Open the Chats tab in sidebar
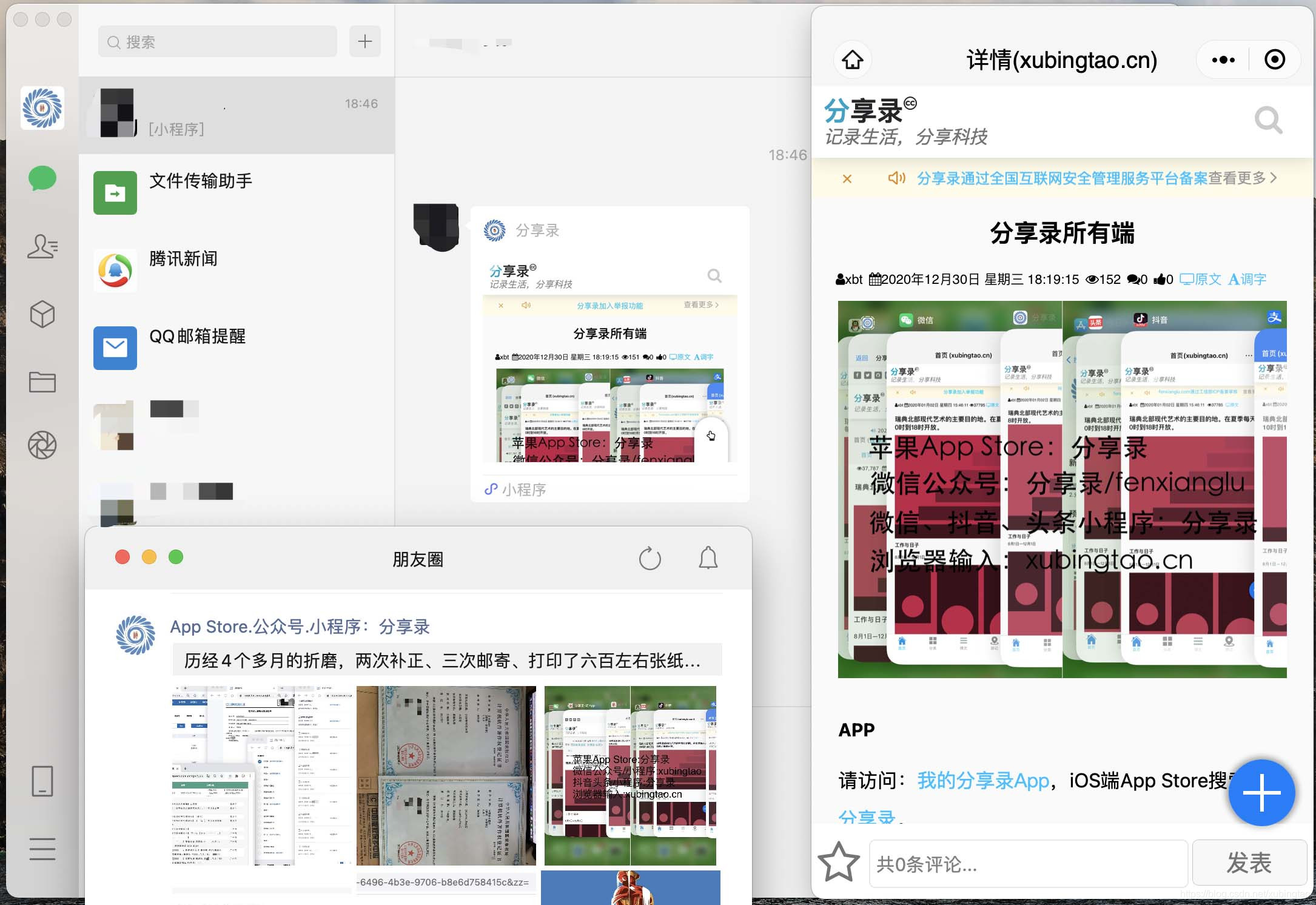The width and height of the screenshot is (1316, 905). 42,179
